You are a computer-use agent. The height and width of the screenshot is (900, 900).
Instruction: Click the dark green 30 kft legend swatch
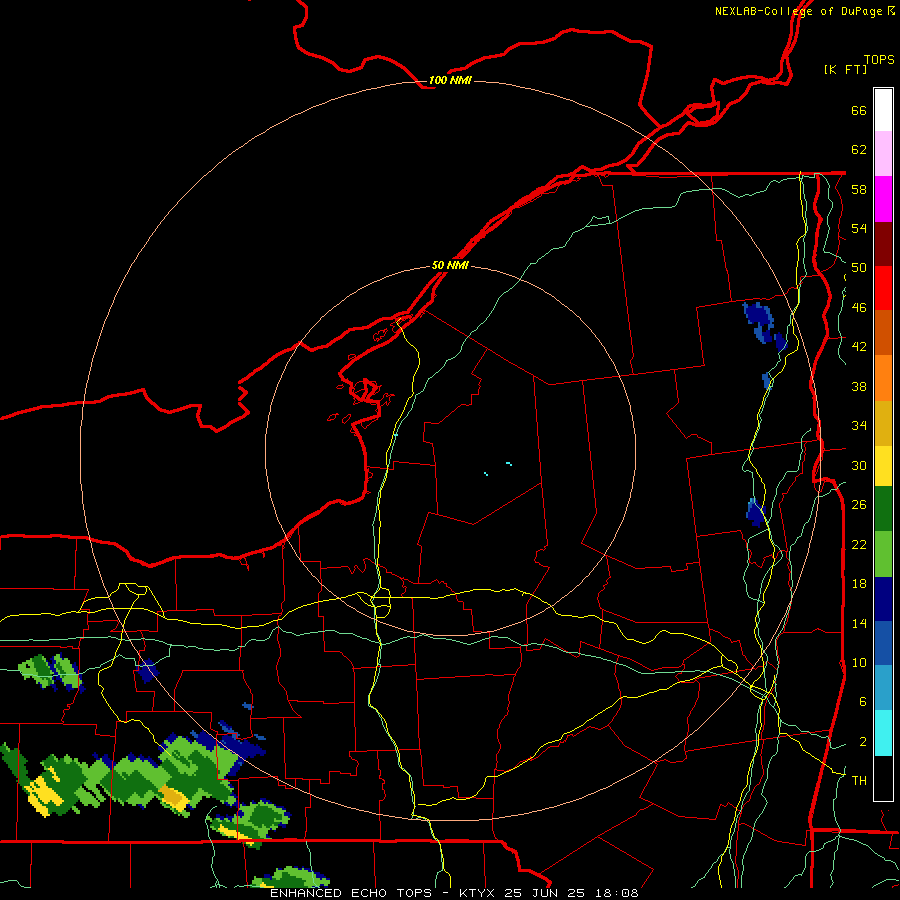click(x=883, y=509)
